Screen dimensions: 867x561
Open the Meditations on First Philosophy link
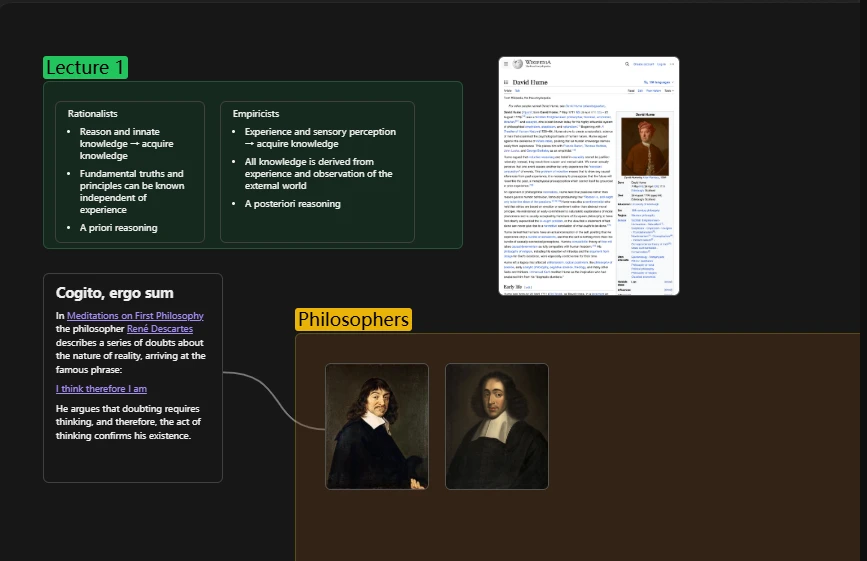[x=133, y=316]
